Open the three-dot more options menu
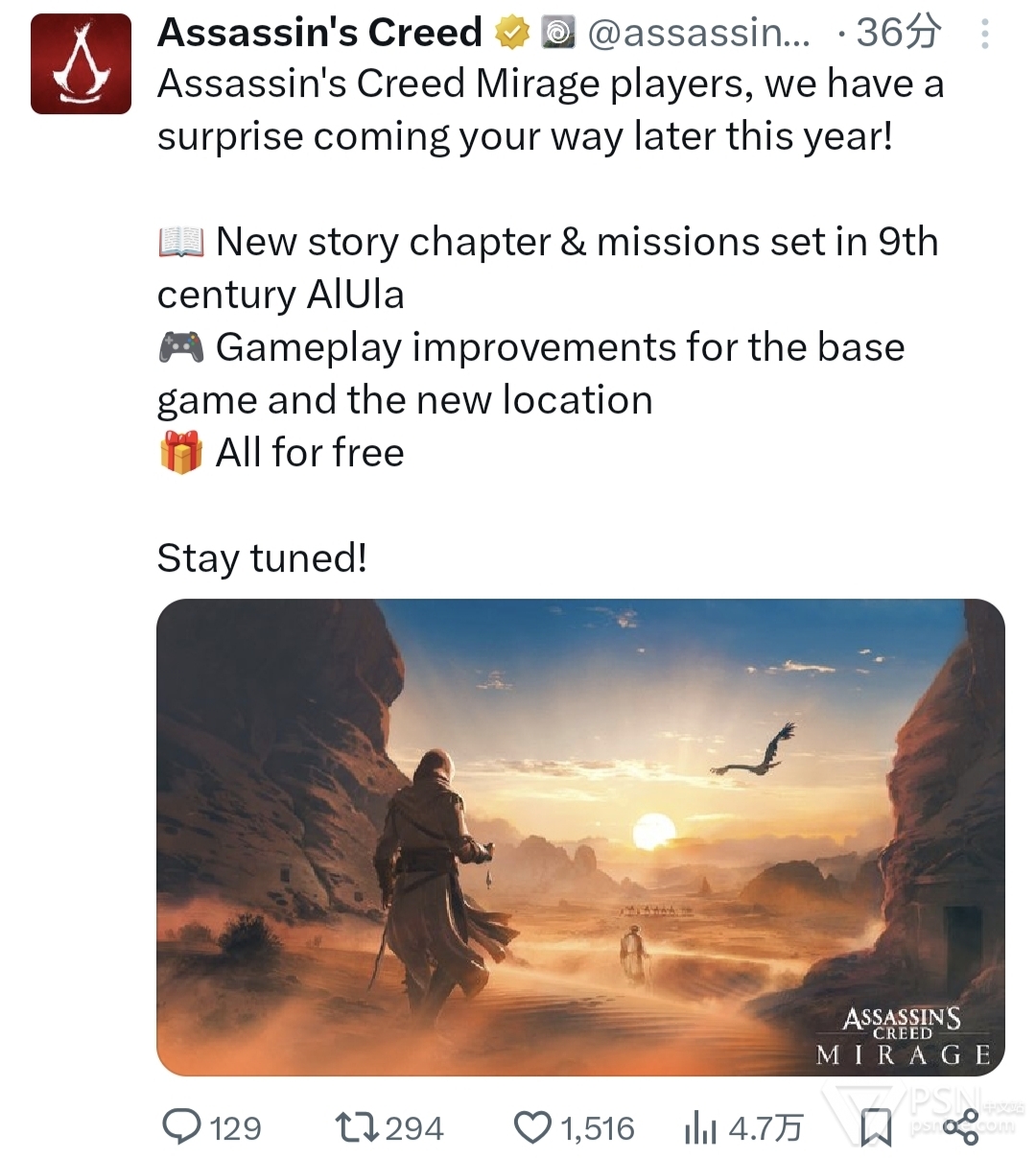This screenshot has height=1158, width=1036. (x=984, y=35)
